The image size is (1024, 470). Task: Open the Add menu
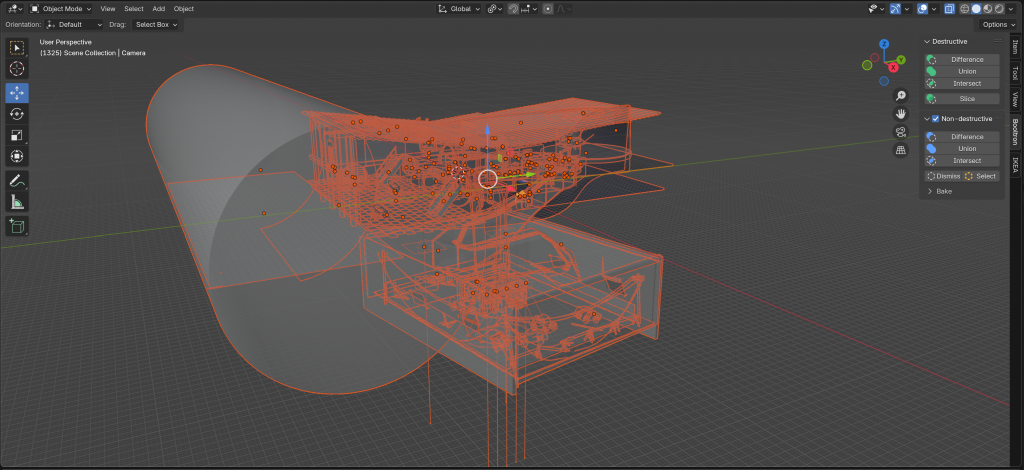pos(158,8)
